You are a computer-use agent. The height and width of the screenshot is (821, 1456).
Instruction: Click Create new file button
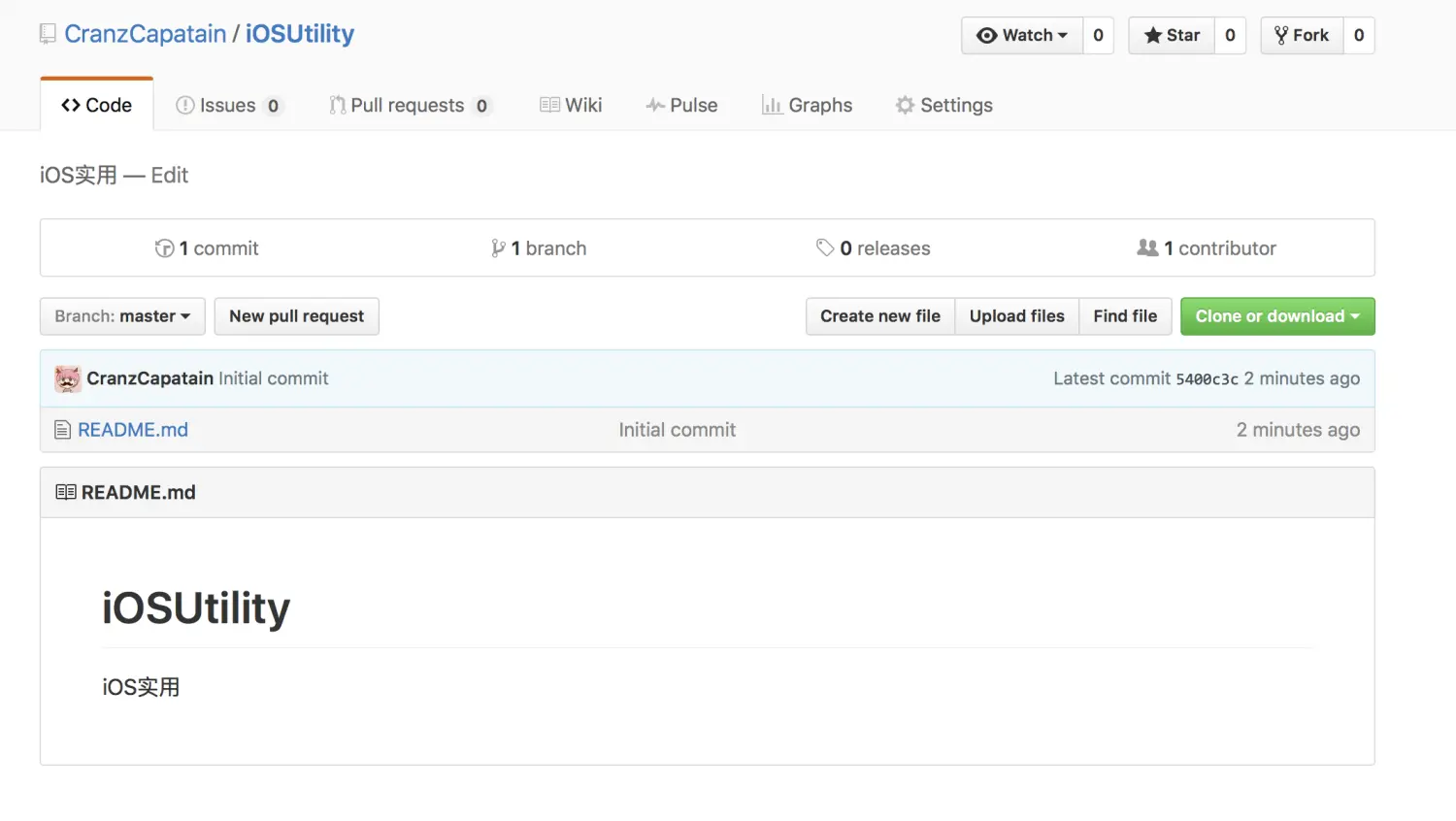click(880, 316)
